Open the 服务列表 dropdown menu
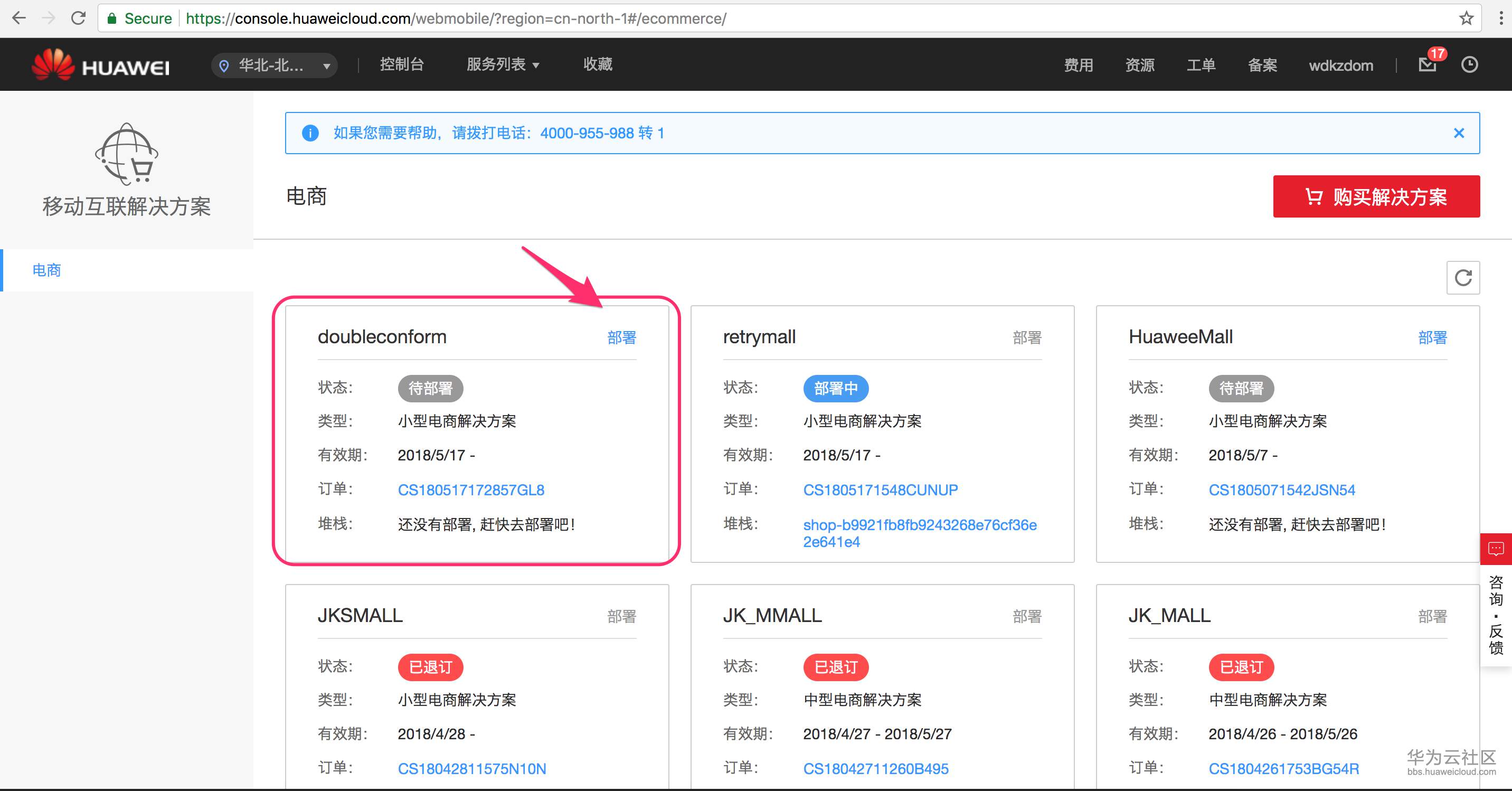 pyautogui.click(x=503, y=64)
